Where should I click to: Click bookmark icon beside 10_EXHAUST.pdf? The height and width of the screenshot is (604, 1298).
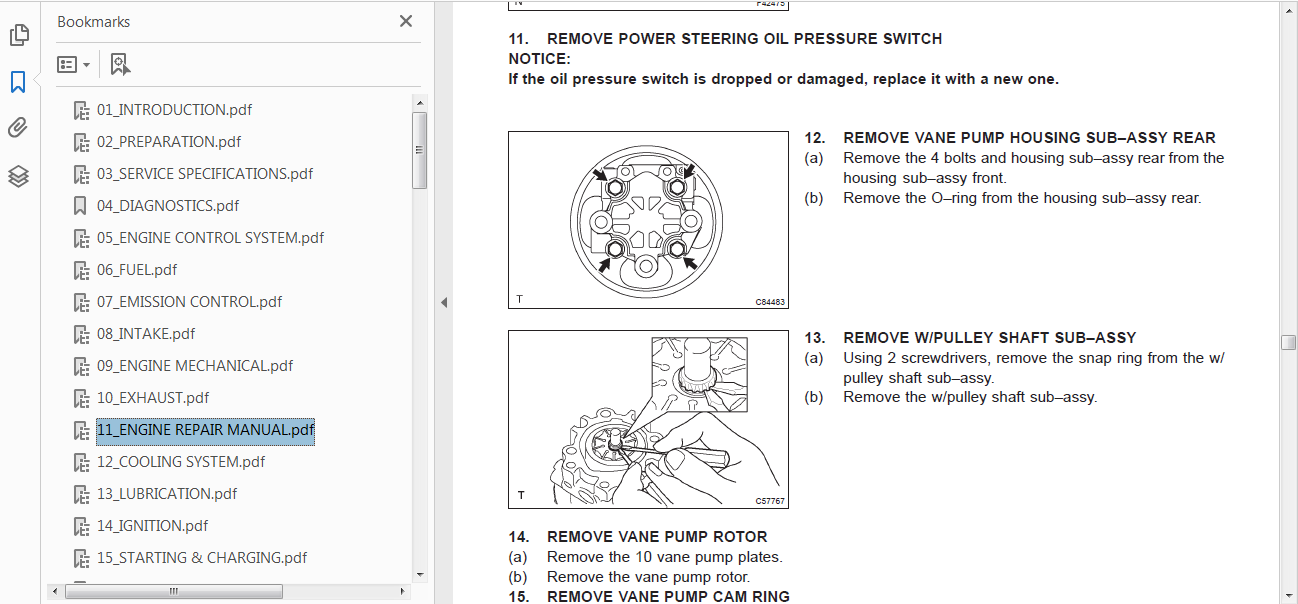click(x=82, y=398)
